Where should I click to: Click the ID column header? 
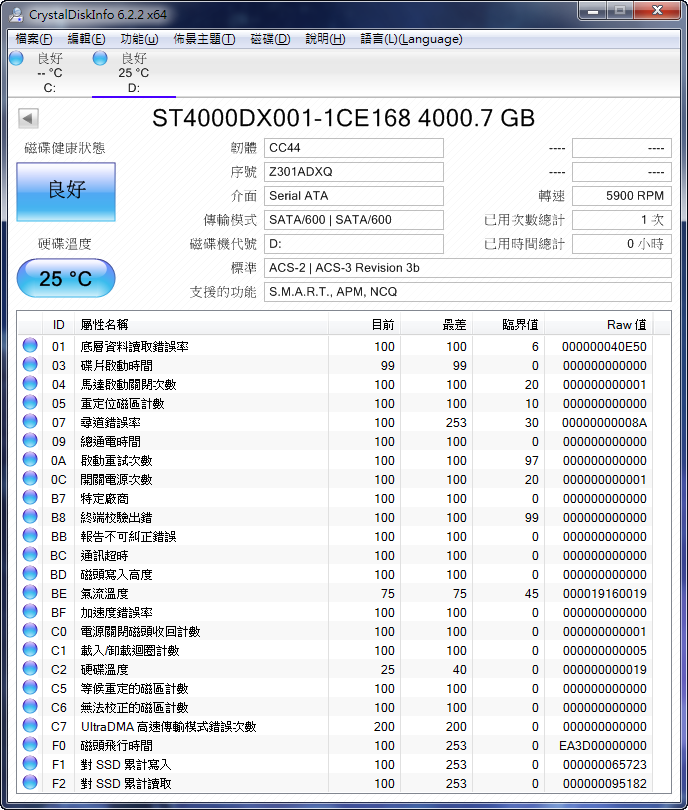tap(58, 325)
